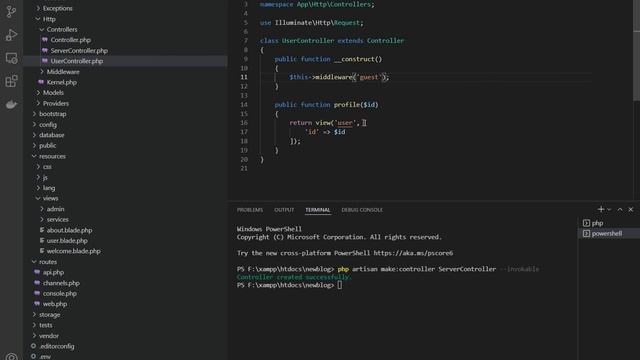Expand the Exceptions folder
The height and width of the screenshot is (360, 640).
(x=58, y=8)
